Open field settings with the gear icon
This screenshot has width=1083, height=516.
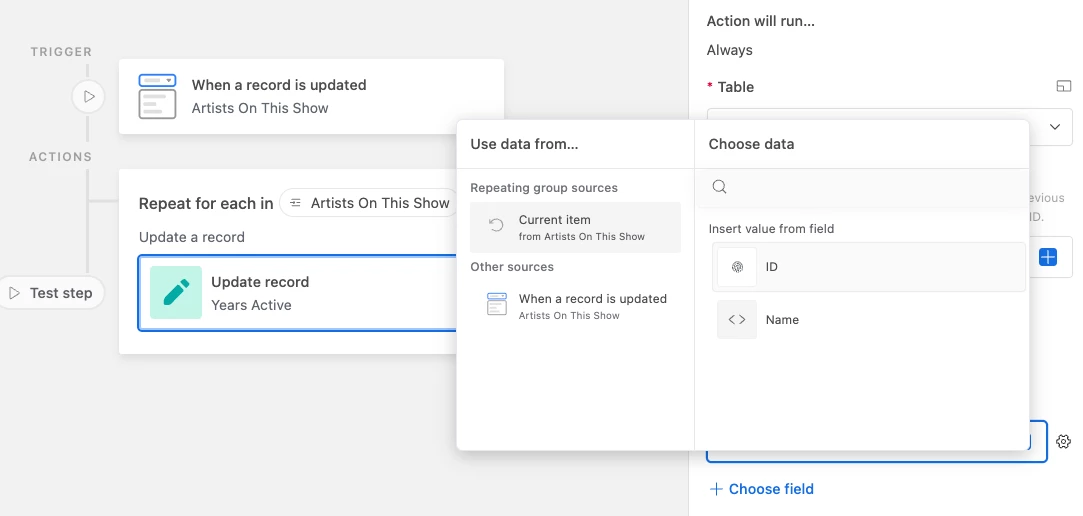click(1064, 441)
